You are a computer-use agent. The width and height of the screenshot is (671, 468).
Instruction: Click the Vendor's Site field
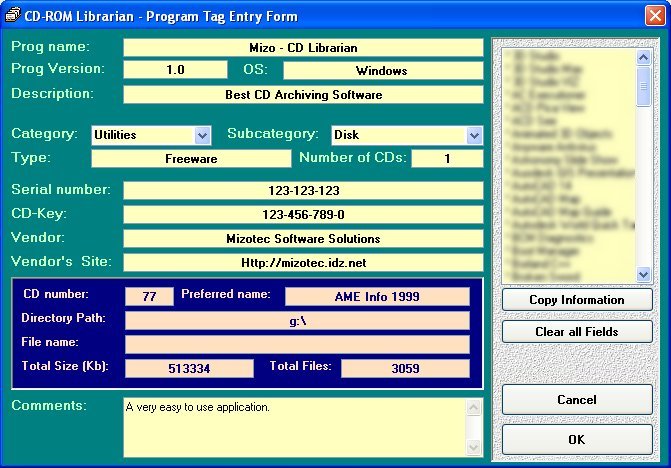303,262
